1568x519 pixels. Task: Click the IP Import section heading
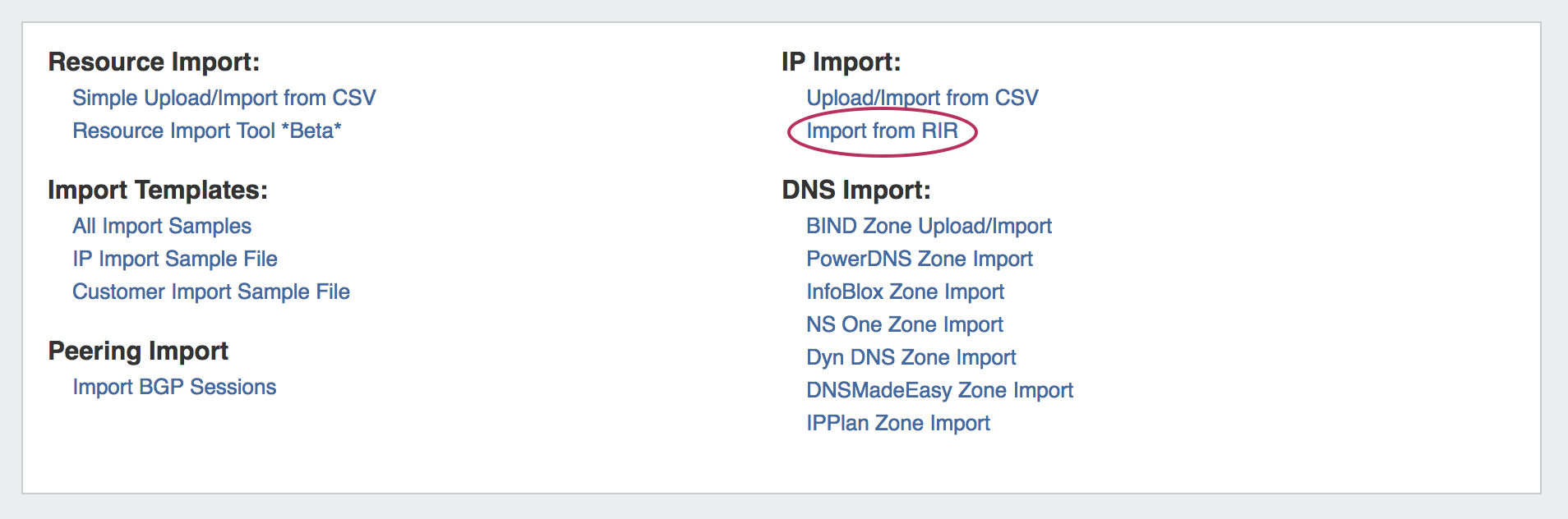pyautogui.click(x=841, y=62)
